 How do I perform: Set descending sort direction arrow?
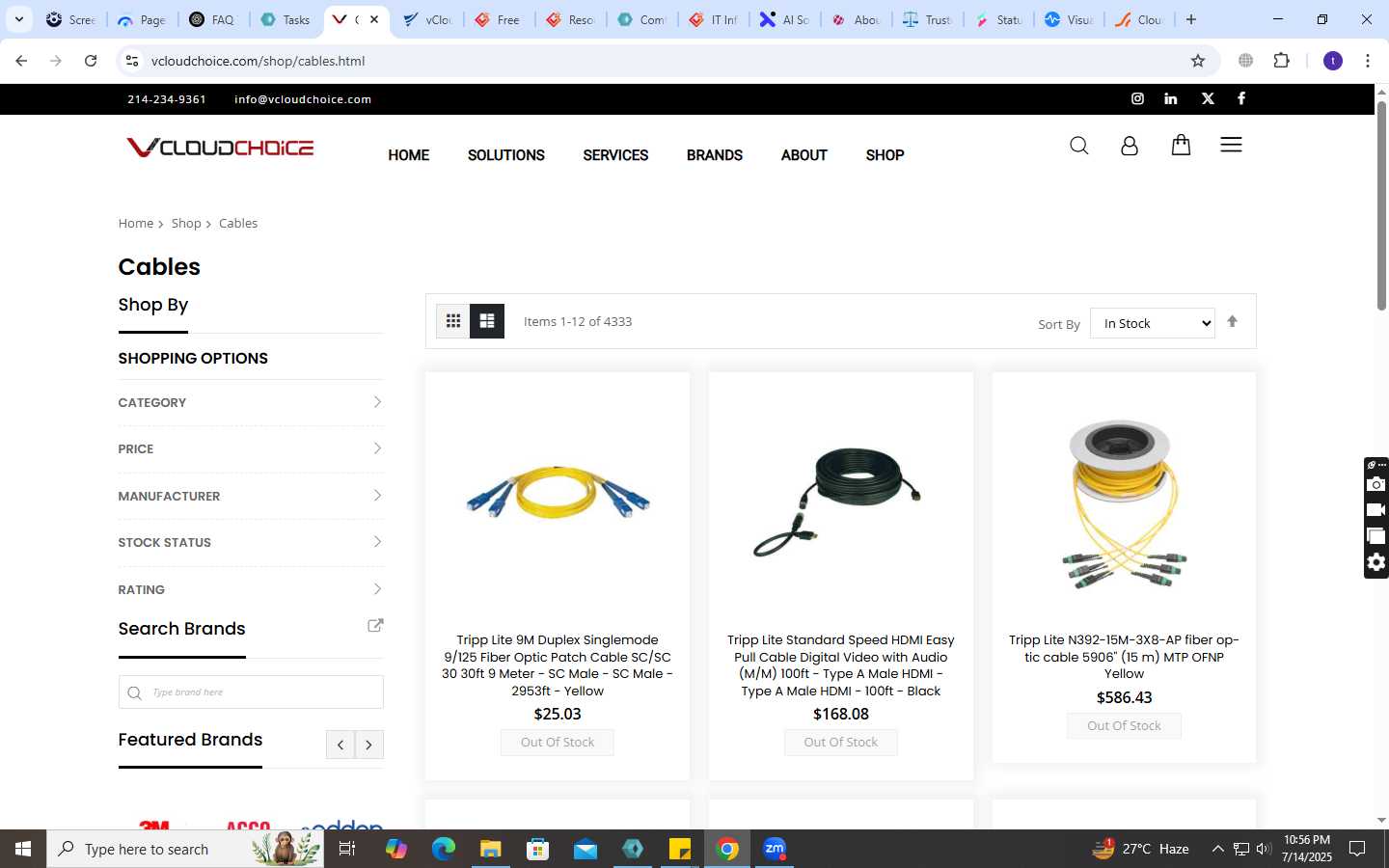point(1232,322)
